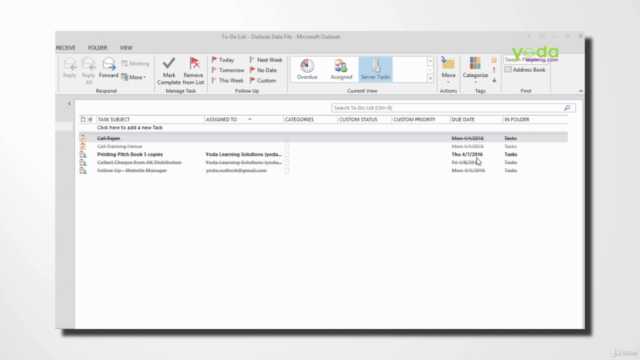Click assigned-task icon of Printing Pitch Book
Viewport: 640px width, 360px height.
[83, 154]
